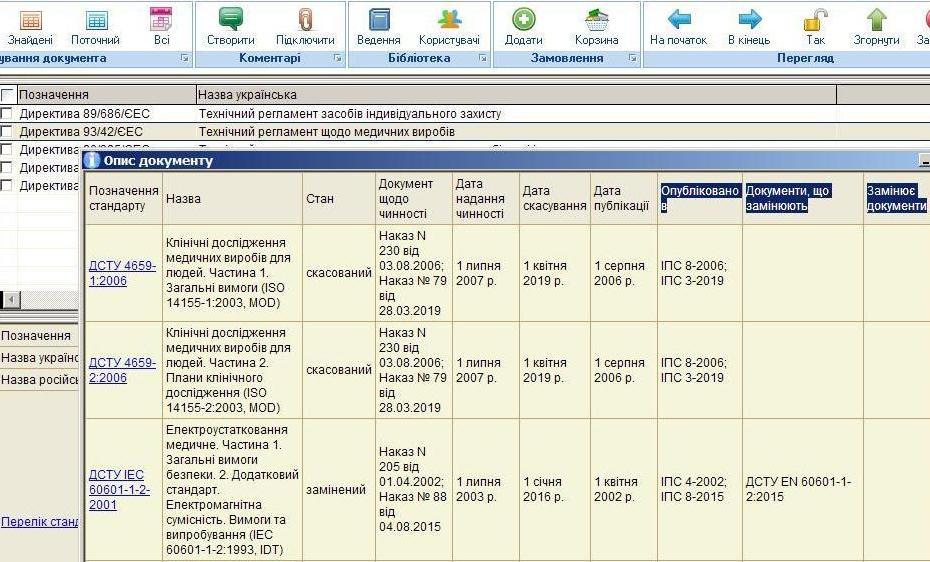Select the Опубліковано в column header

click(x=700, y=199)
